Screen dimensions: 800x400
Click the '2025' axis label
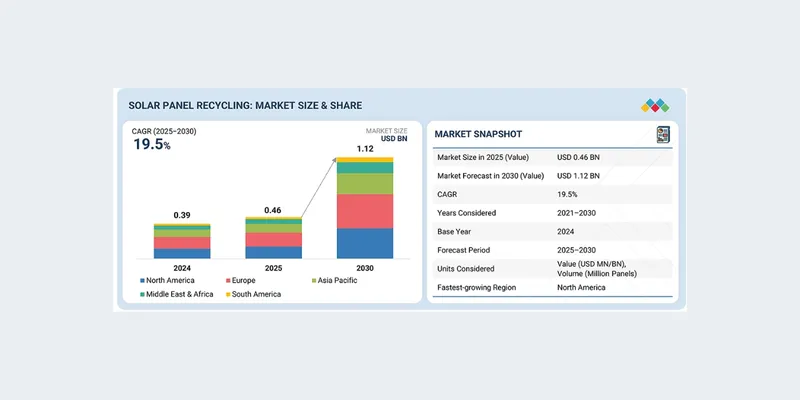[x=273, y=268]
